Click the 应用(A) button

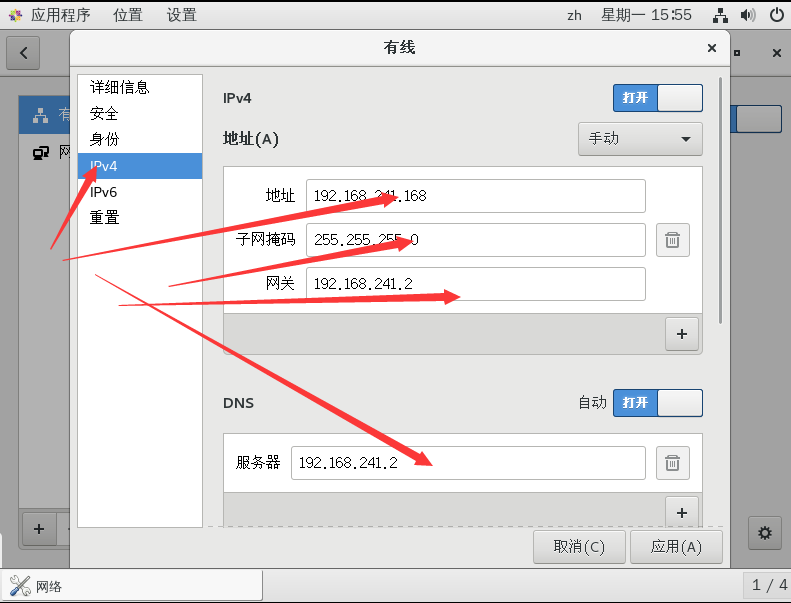(676, 547)
